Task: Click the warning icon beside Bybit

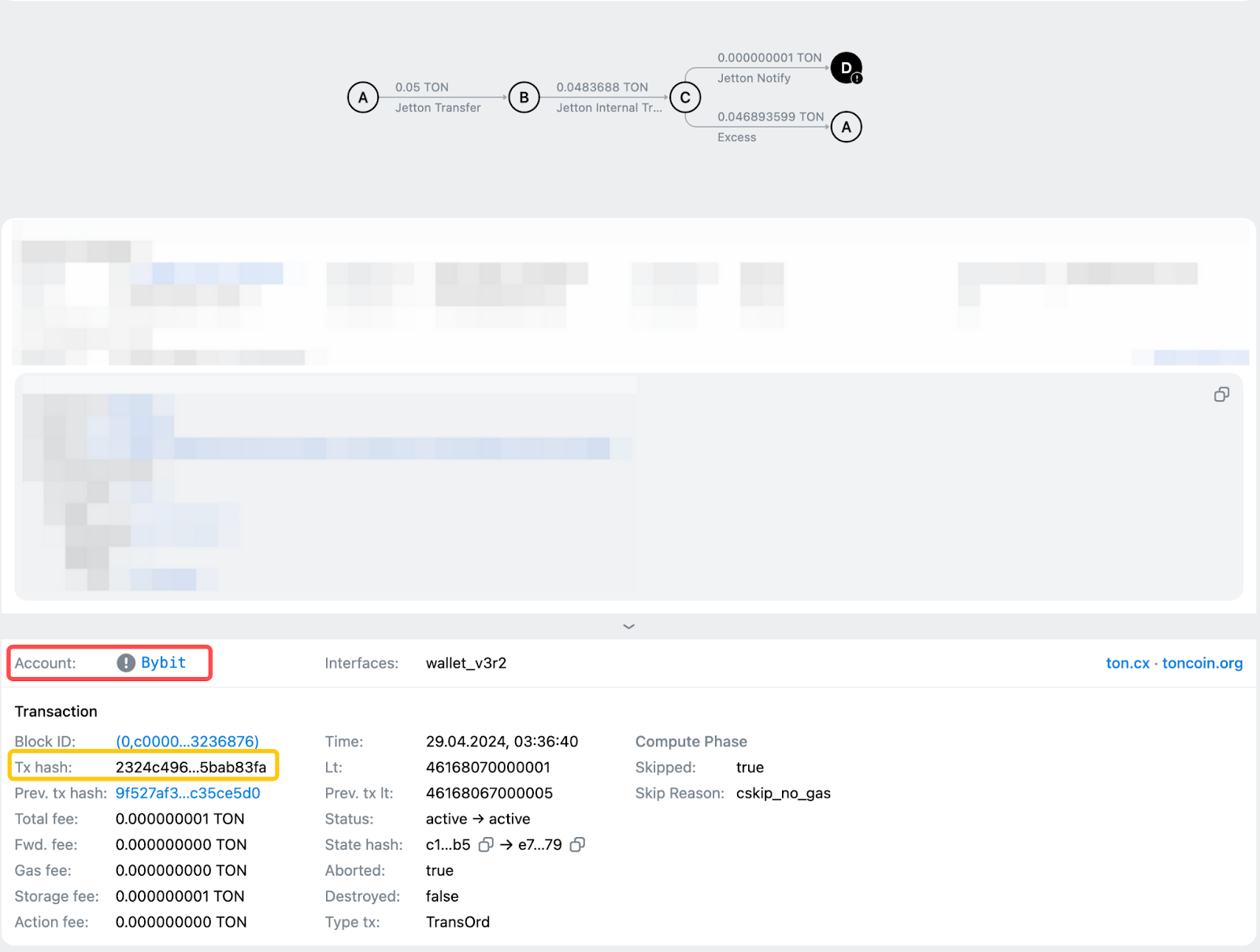Action: [x=126, y=663]
